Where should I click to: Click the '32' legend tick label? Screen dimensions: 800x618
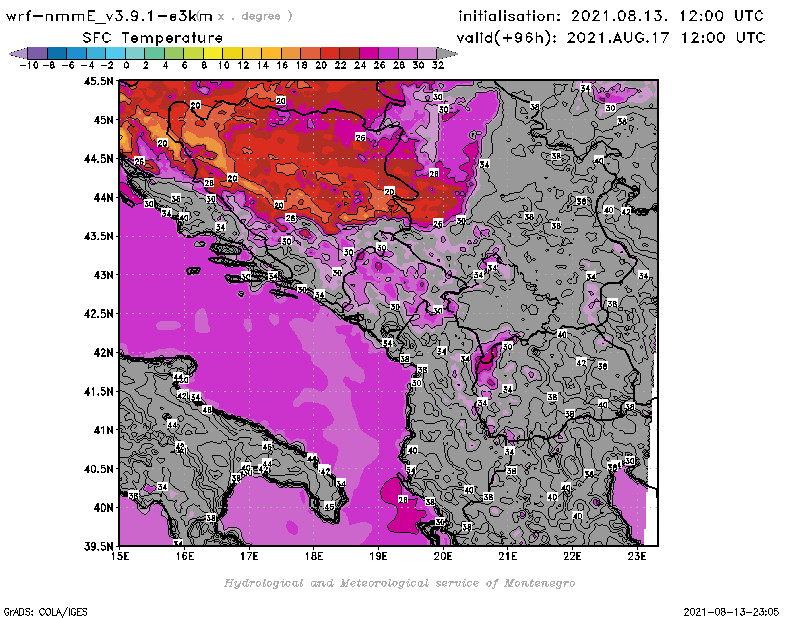[x=438, y=65]
